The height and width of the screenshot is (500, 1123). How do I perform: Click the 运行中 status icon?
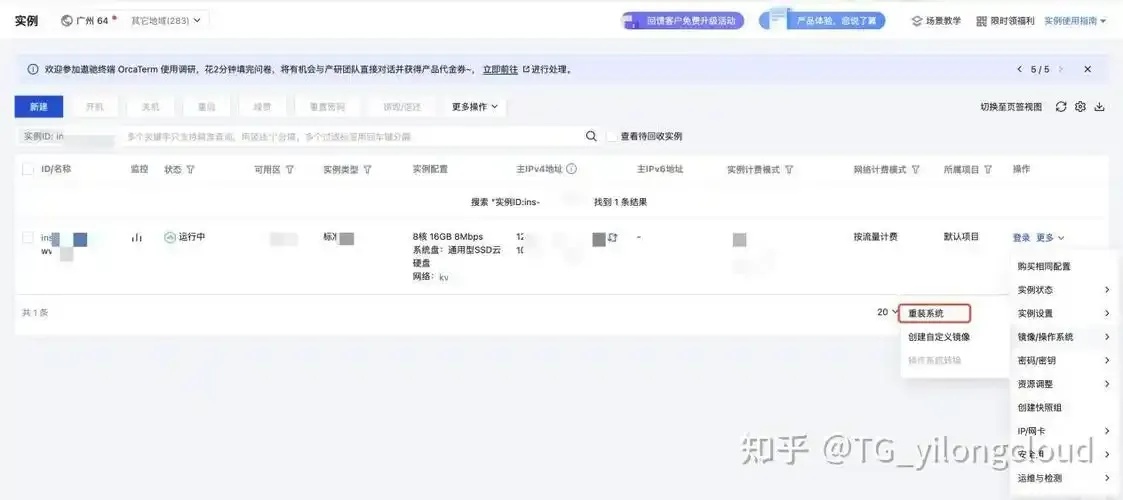(x=170, y=237)
